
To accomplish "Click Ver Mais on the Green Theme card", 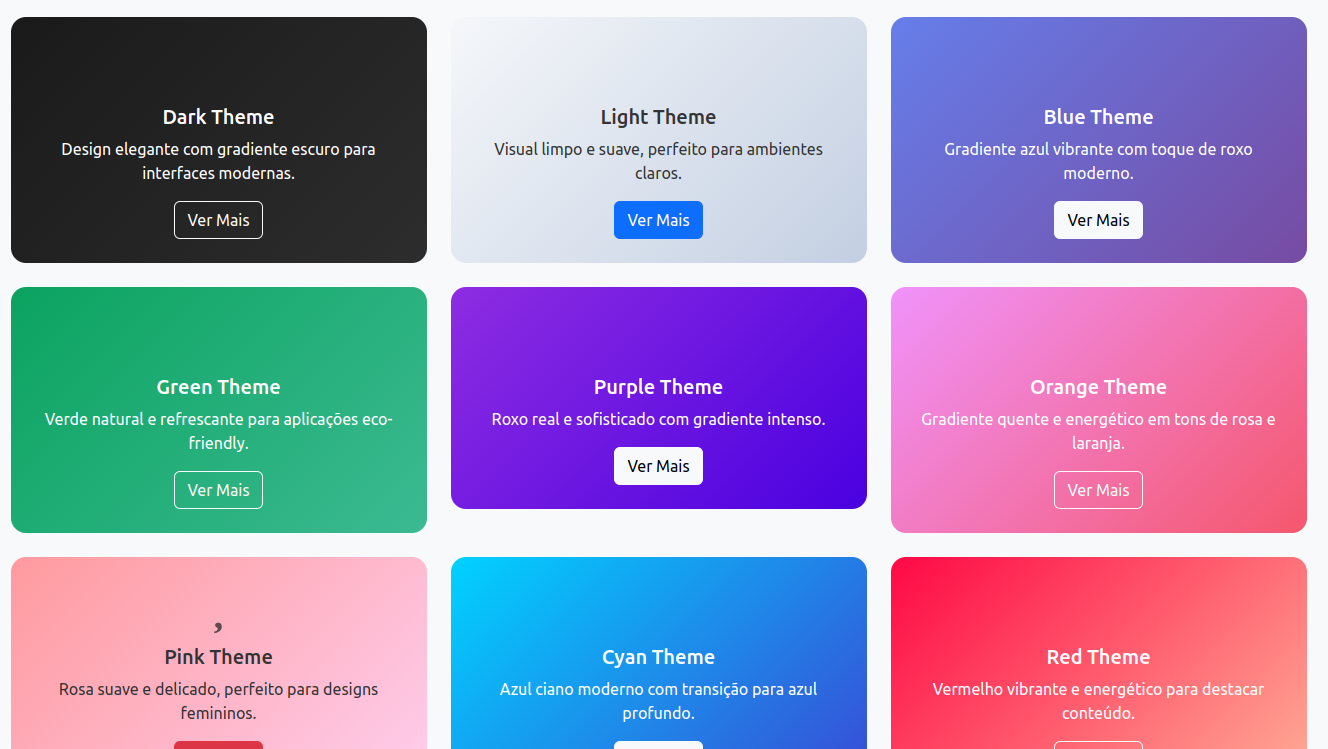I will pyautogui.click(x=218, y=490).
